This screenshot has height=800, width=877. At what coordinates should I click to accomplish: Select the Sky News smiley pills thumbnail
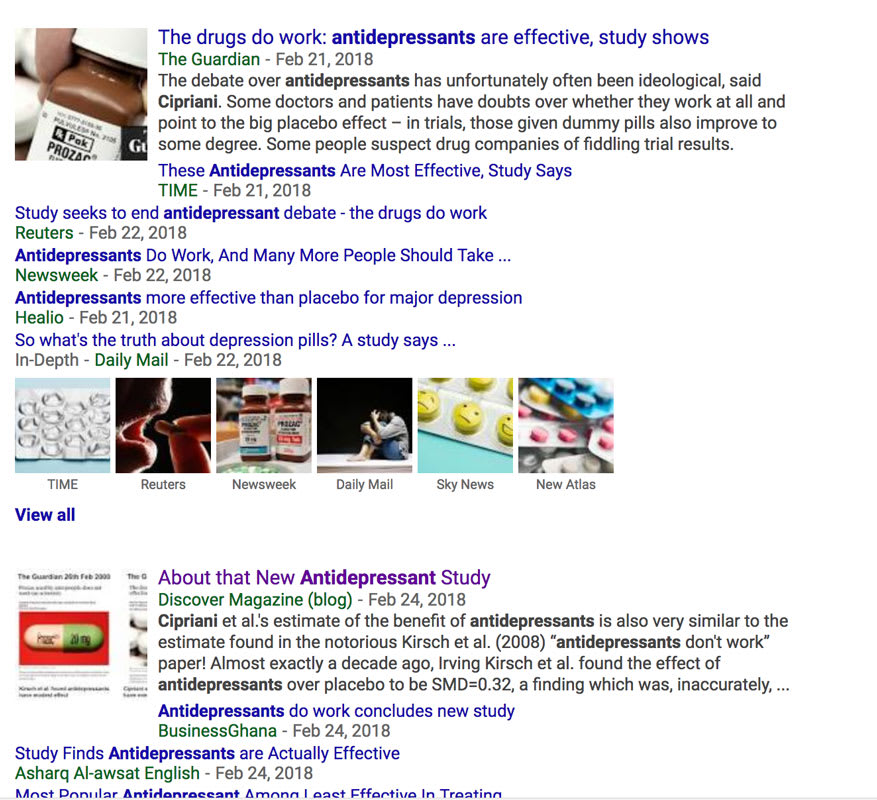click(x=465, y=426)
